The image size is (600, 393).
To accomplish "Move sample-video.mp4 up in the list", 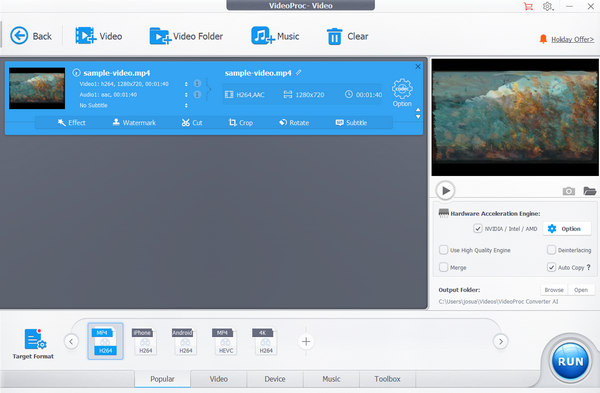I will (x=418, y=110).
